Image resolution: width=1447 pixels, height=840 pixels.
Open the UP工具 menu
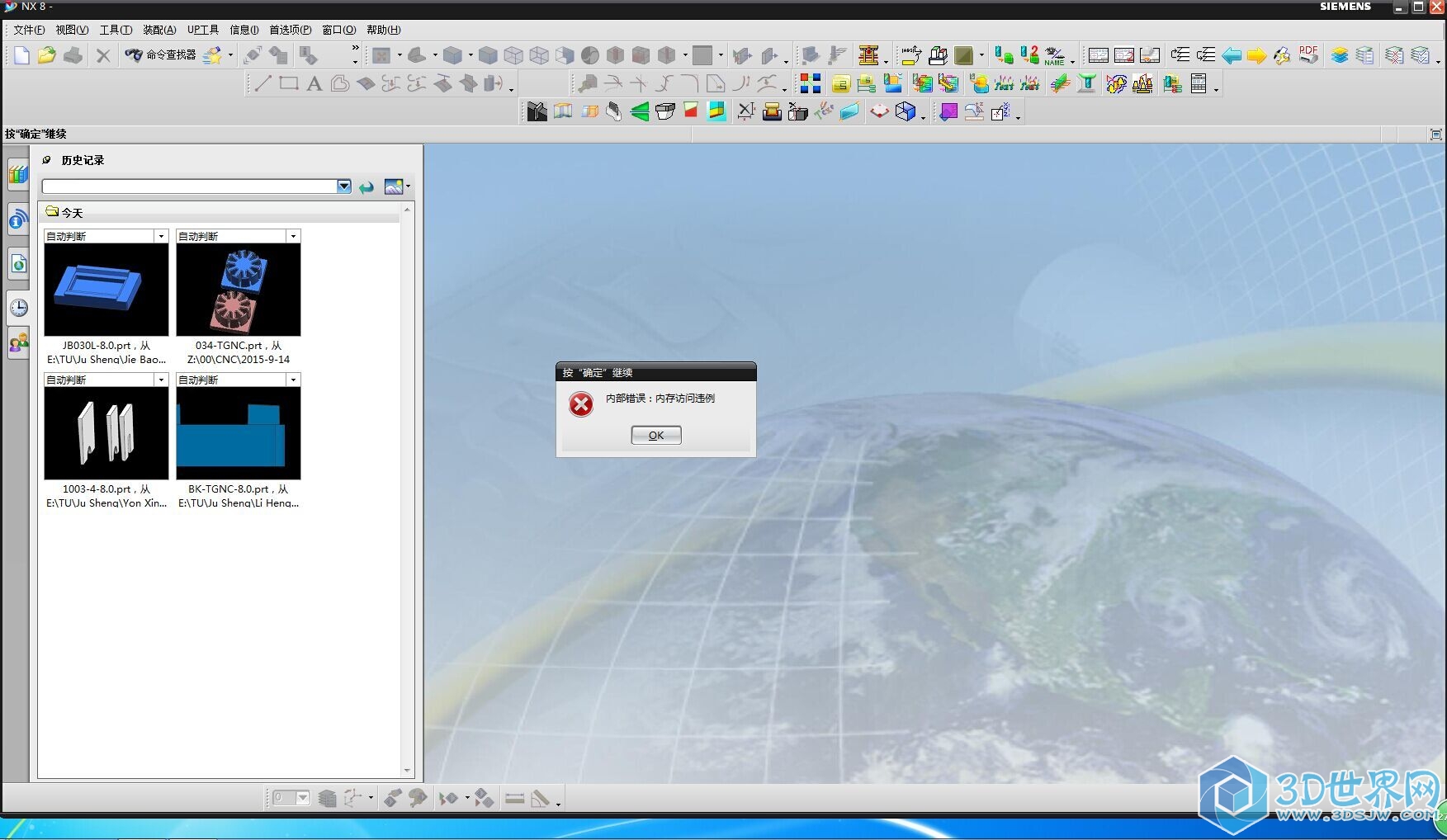203,30
